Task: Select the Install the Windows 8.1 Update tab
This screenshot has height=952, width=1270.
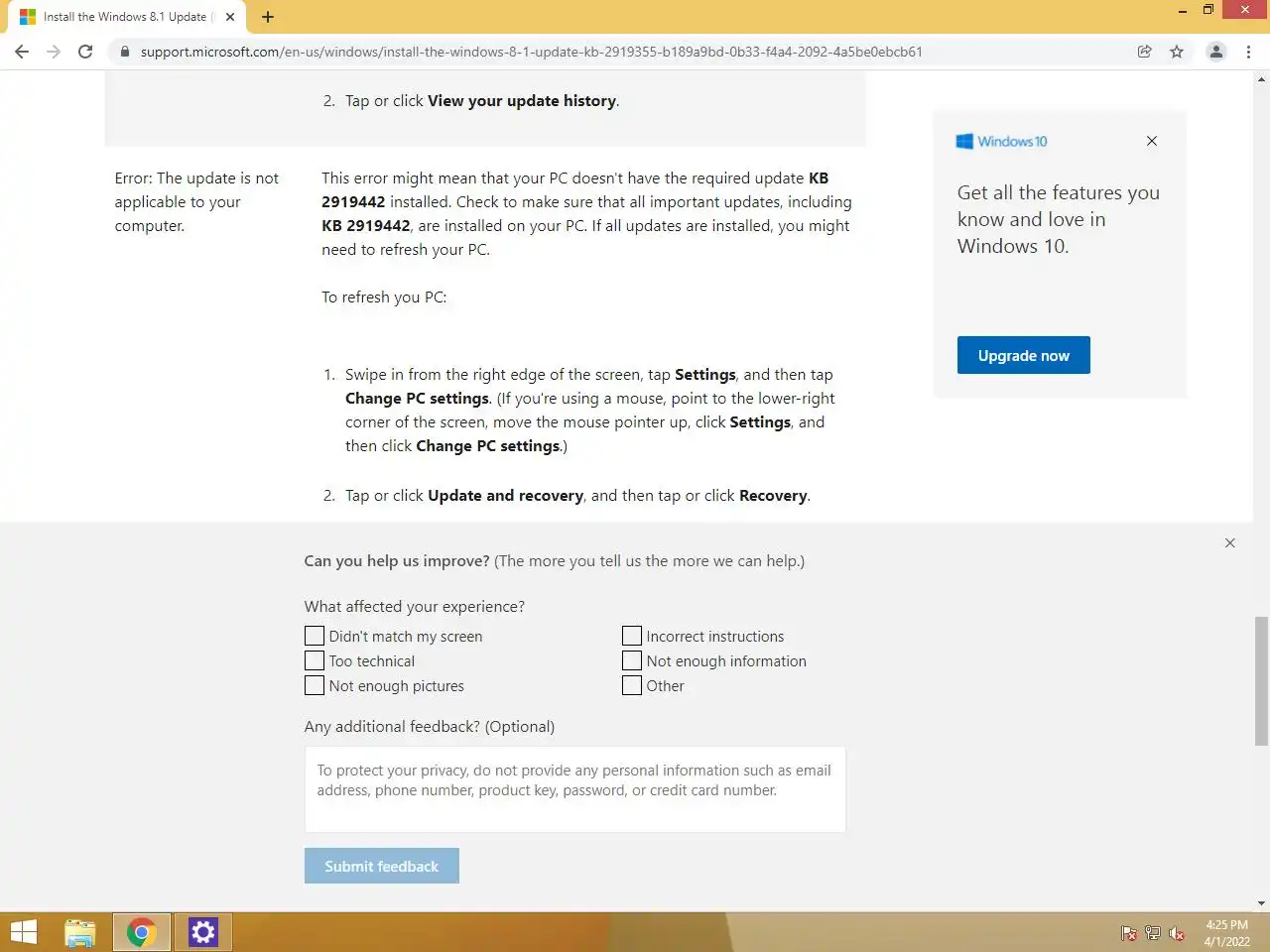Action: 128,17
